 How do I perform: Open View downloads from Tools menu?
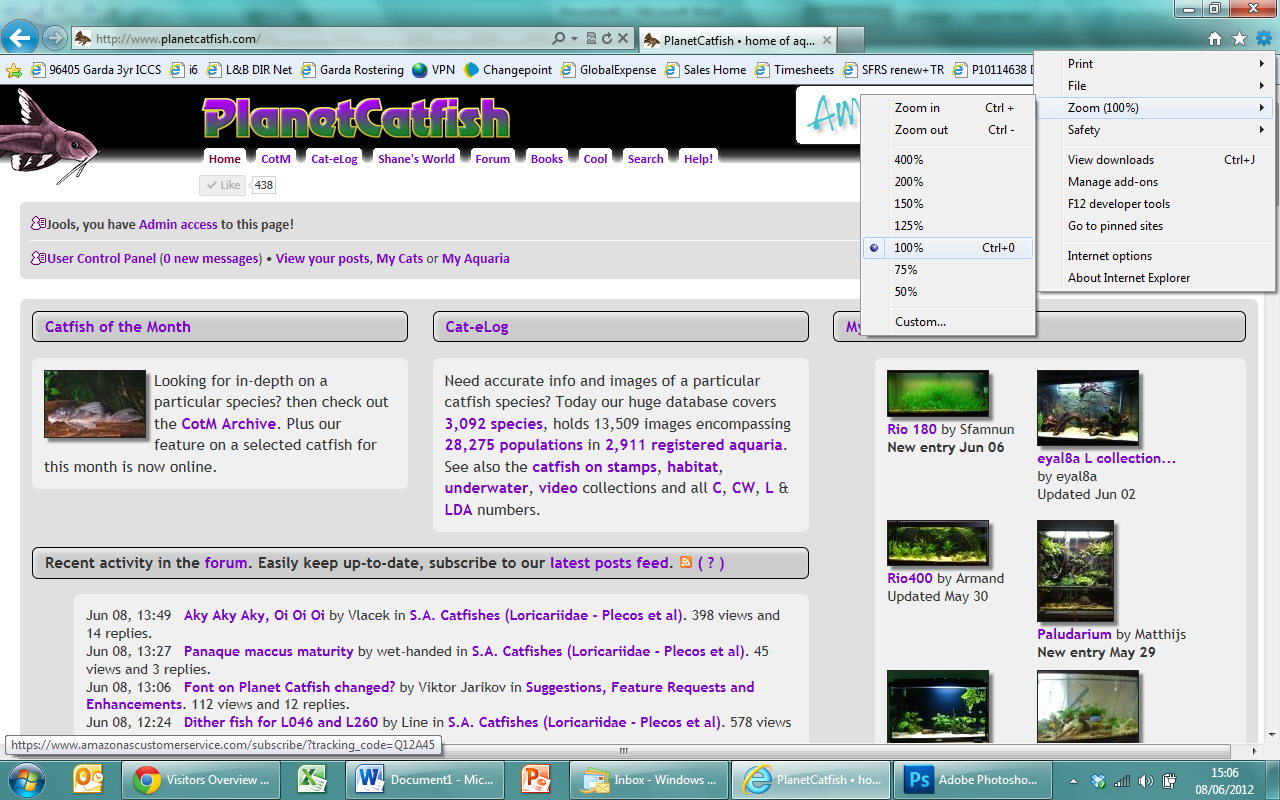pos(1156,160)
